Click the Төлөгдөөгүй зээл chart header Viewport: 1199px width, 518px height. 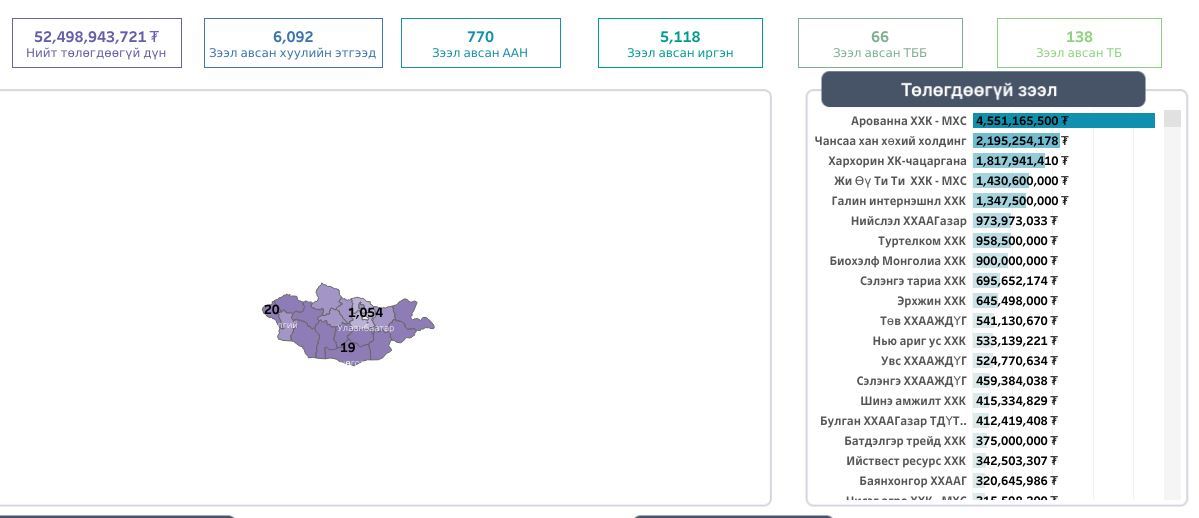tap(982, 90)
